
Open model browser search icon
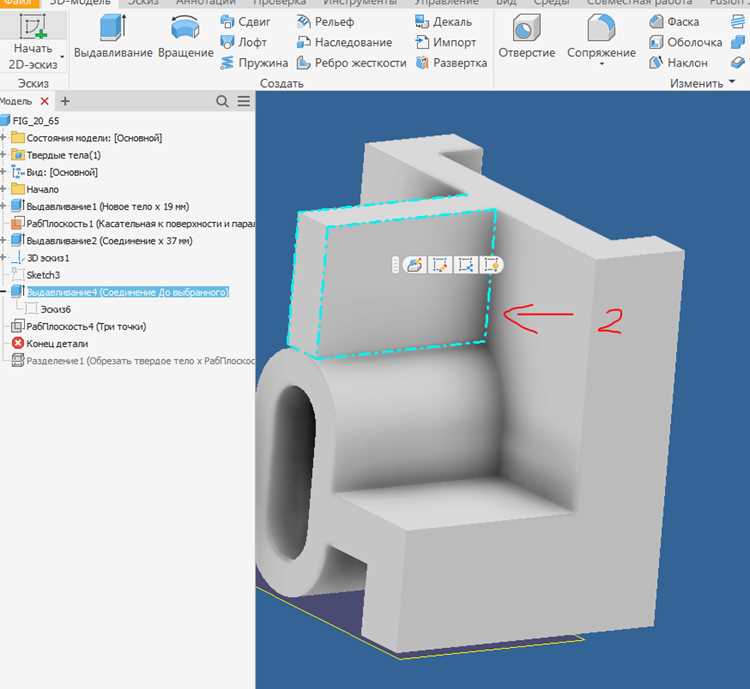click(222, 101)
